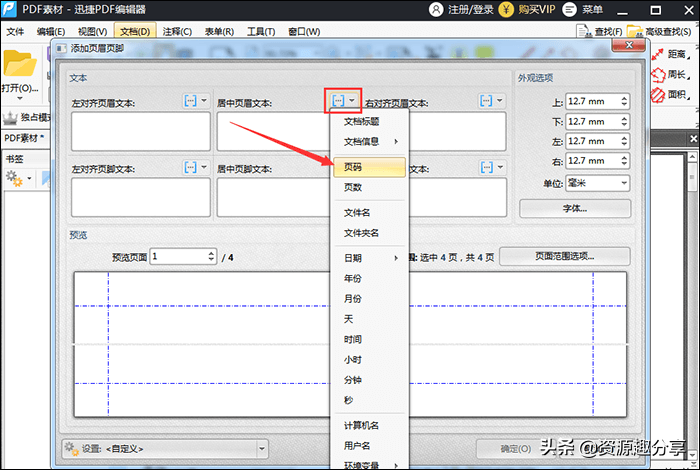The width and height of the screenshot is (700, 470).
Task: Click the 居中页脚文本 text box
Action: [x=274, y=198]
